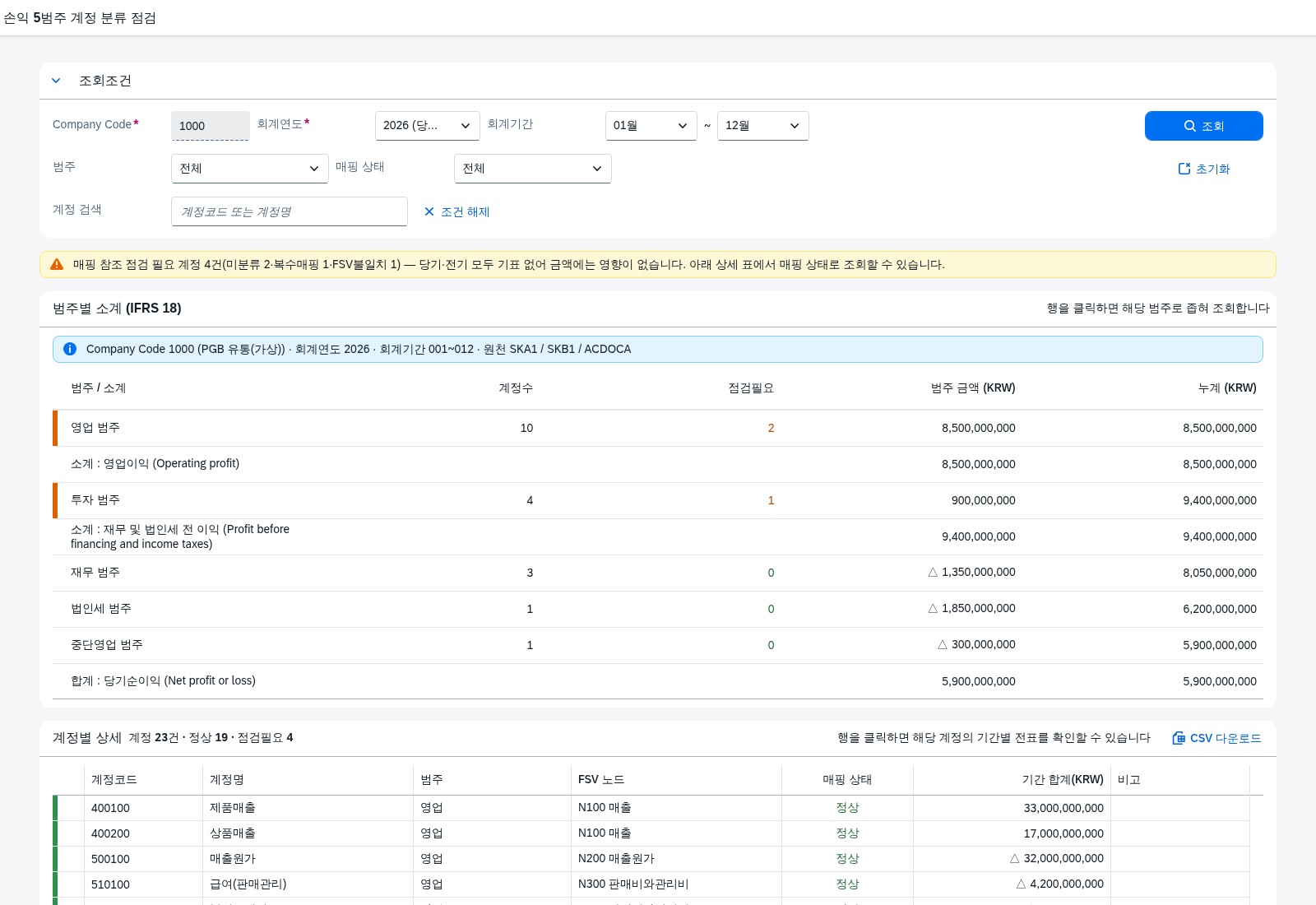
Task: Click amount 17,000,000,000 for 상품매출
Action: click(x=1063, y=833)
